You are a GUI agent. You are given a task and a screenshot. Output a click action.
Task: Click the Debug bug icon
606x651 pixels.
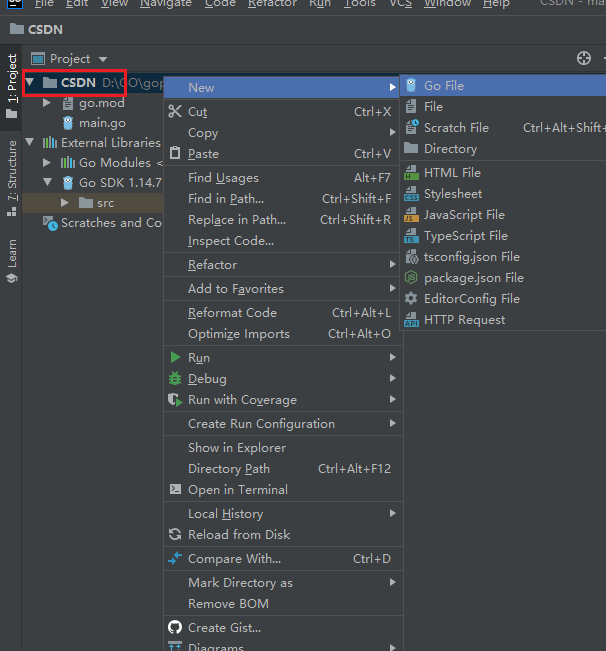click(x=175, y=378)
